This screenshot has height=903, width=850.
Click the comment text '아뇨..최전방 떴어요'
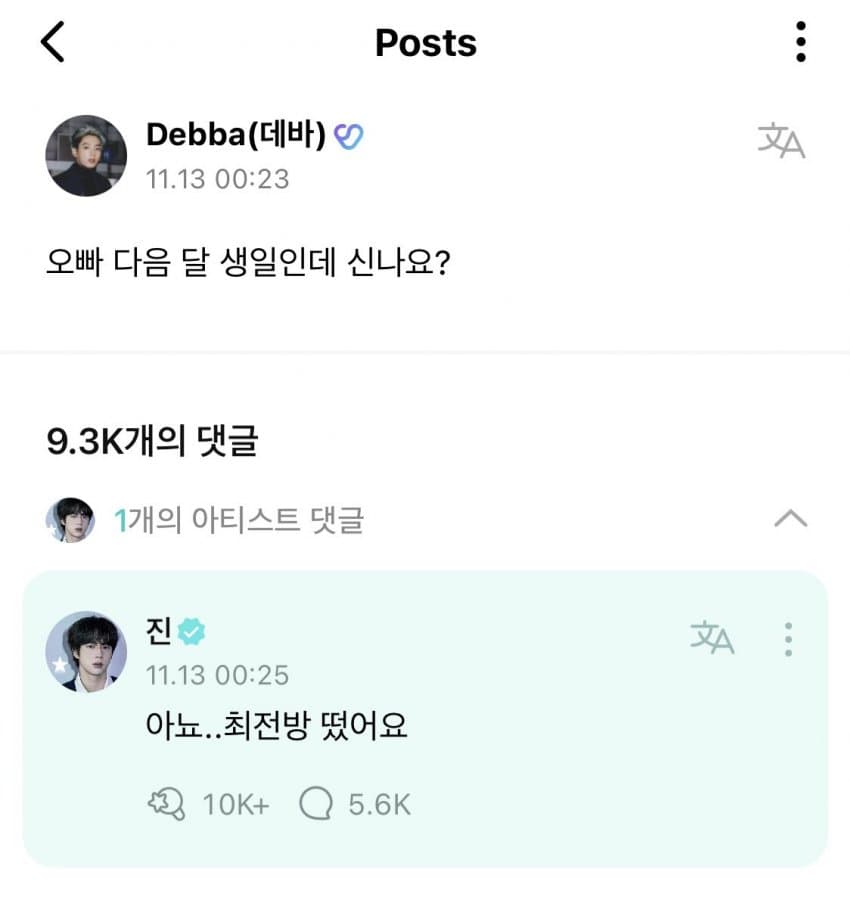pyautogui.click(x=276, y=727)
